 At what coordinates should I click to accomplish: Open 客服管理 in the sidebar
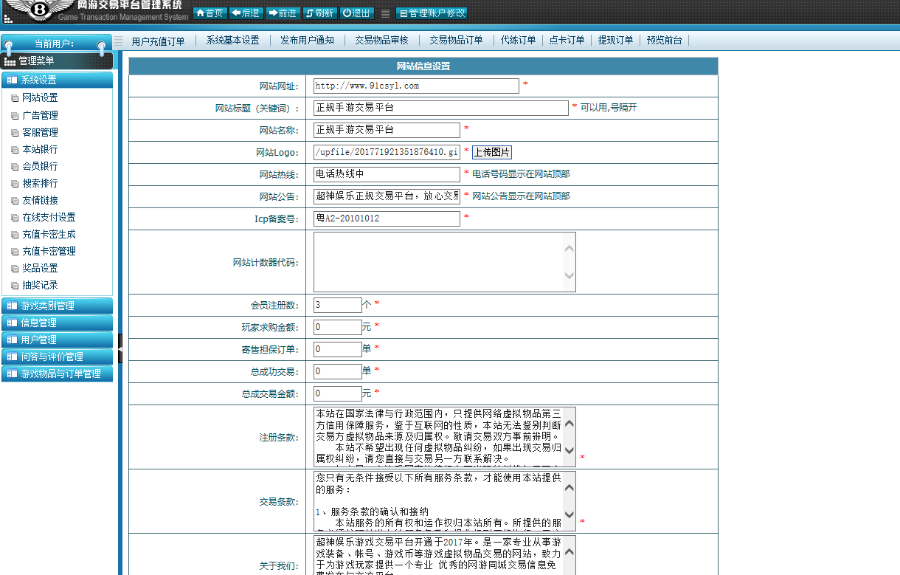click(40, 133)
